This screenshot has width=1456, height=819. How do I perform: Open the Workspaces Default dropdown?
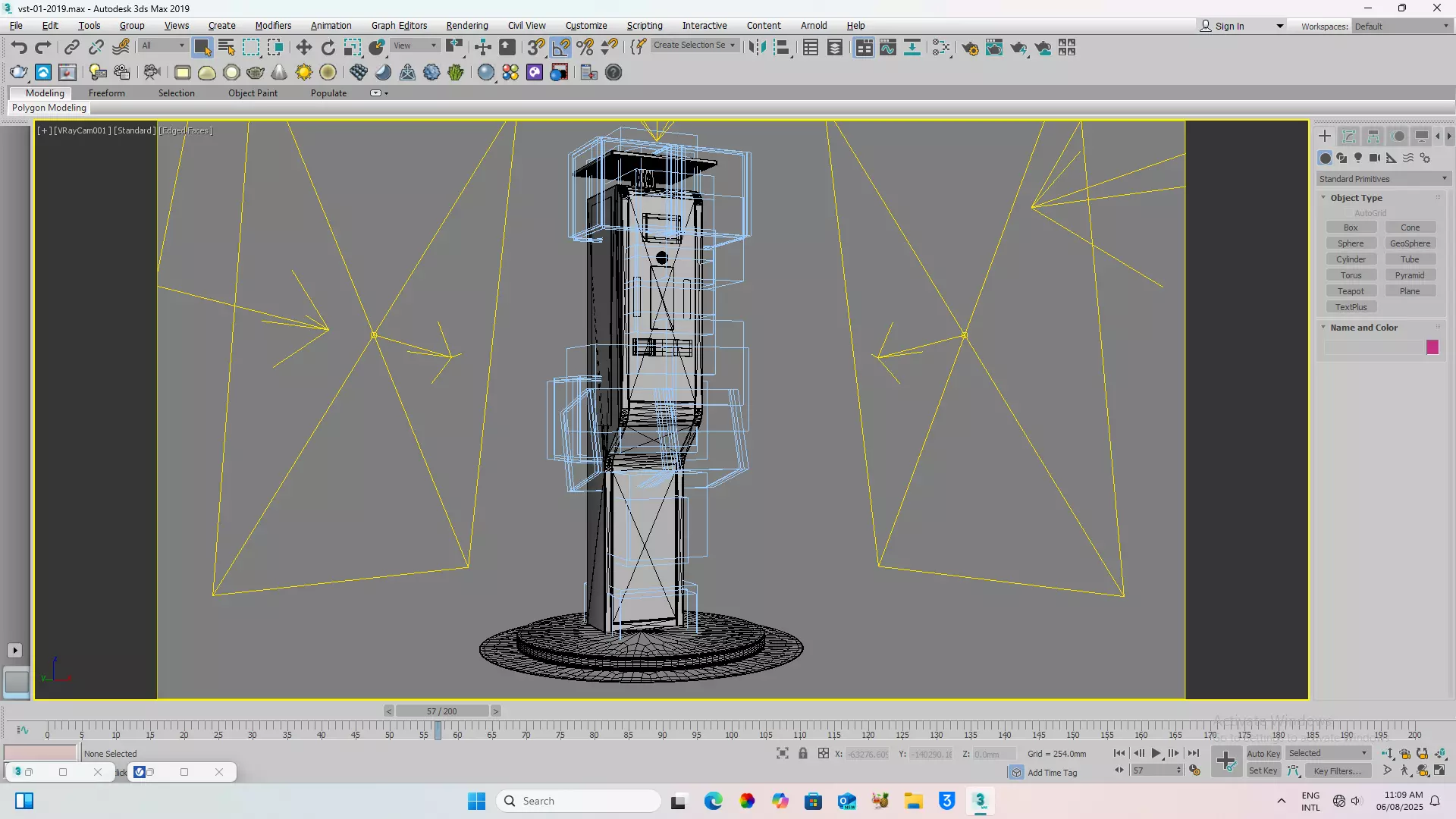(x=1401, y=26)
